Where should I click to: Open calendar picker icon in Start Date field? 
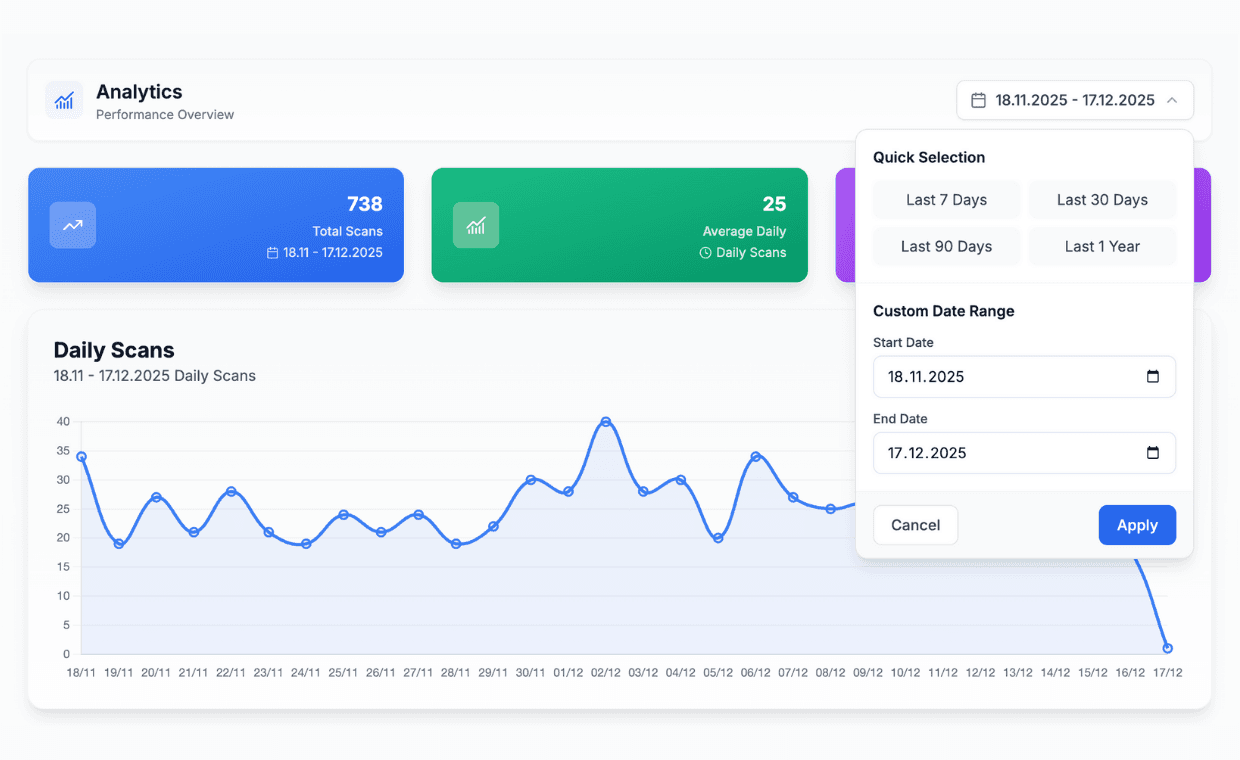point(1152,377)
